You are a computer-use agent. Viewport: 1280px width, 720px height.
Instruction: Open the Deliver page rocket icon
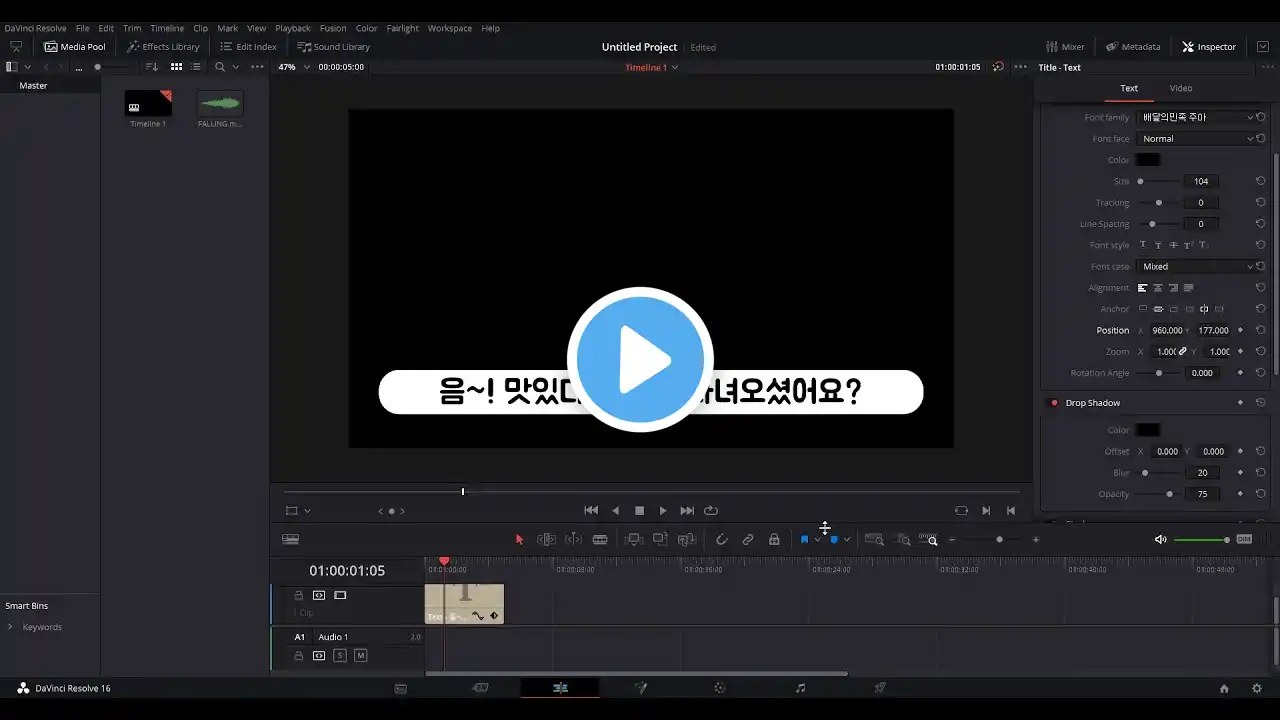(880, 688)
